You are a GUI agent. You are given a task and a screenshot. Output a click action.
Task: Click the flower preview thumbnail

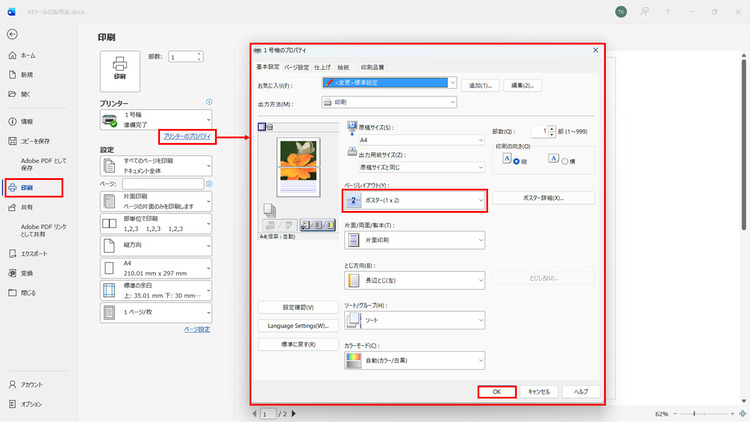[x=298, y=167]
